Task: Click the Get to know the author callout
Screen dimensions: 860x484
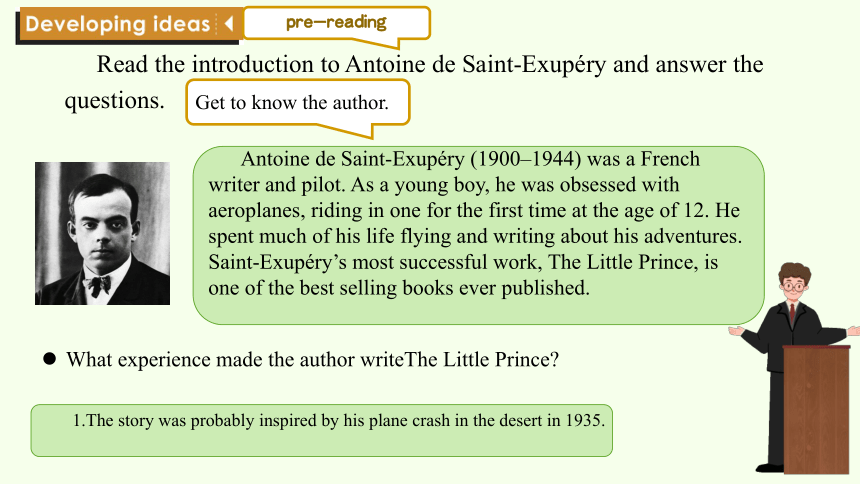Action: coord(297,103)
